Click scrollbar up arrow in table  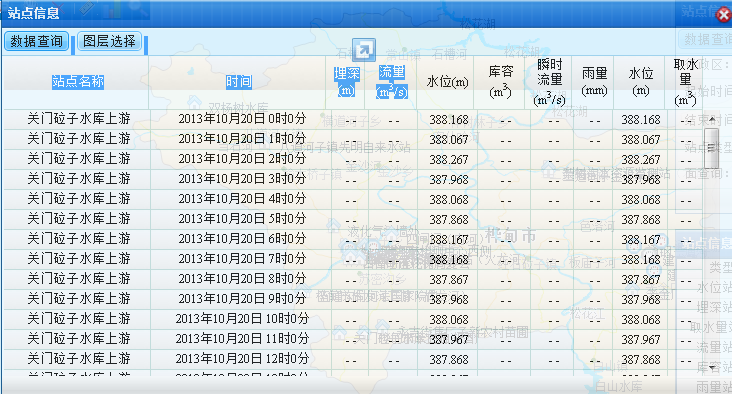(712, 120)
